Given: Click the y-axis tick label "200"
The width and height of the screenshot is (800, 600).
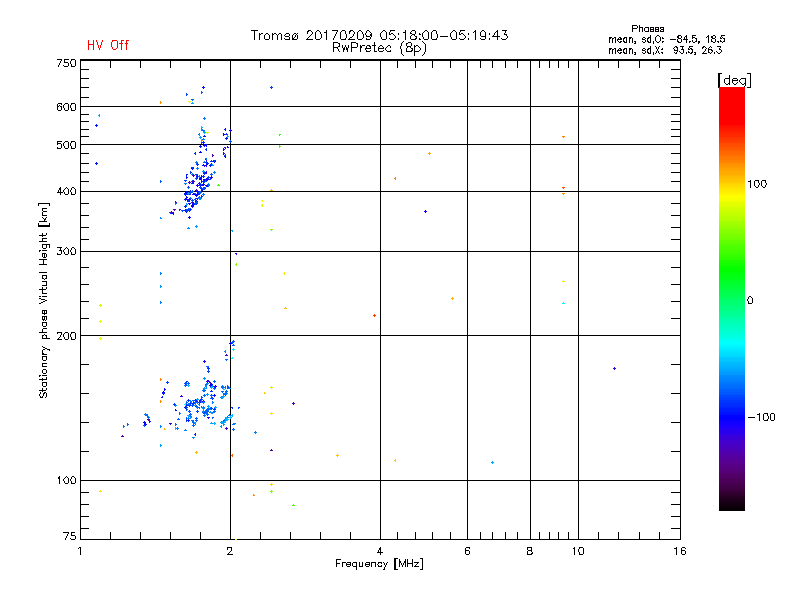Looking at the screenshot, I should [67, 336].
